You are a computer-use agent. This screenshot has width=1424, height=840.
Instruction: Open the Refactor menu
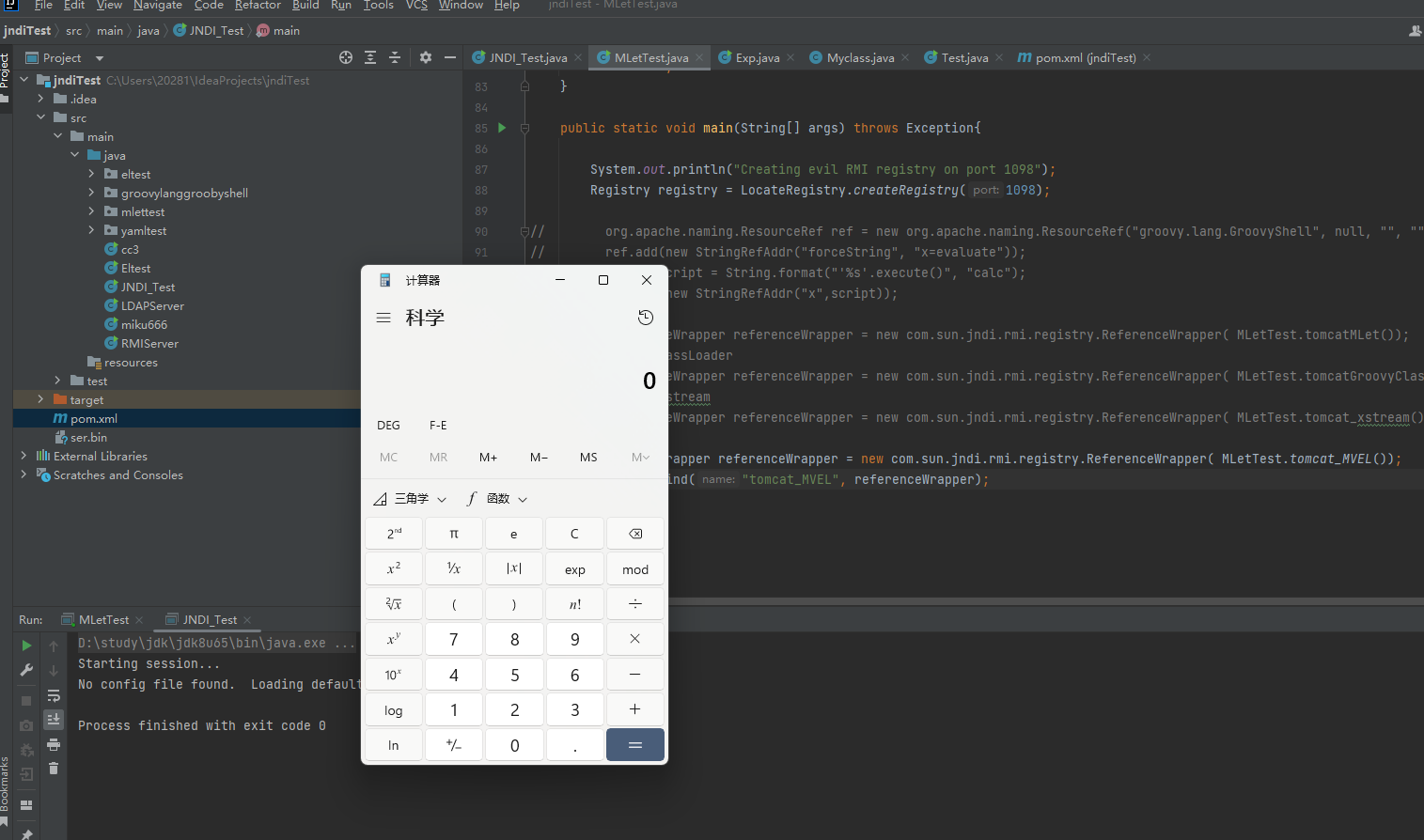(x=258, y=5)
